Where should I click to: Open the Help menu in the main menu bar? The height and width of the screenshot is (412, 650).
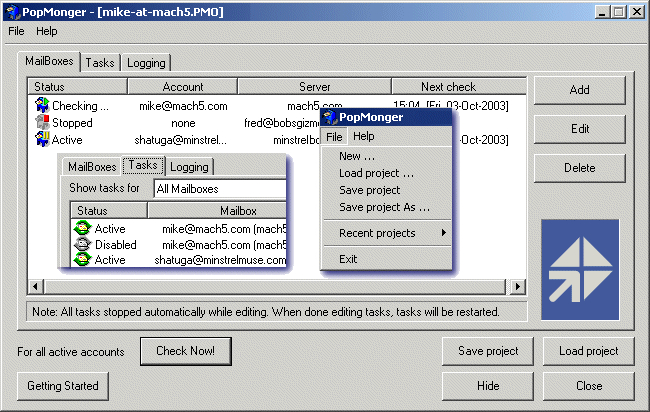(x=47, y=31)
